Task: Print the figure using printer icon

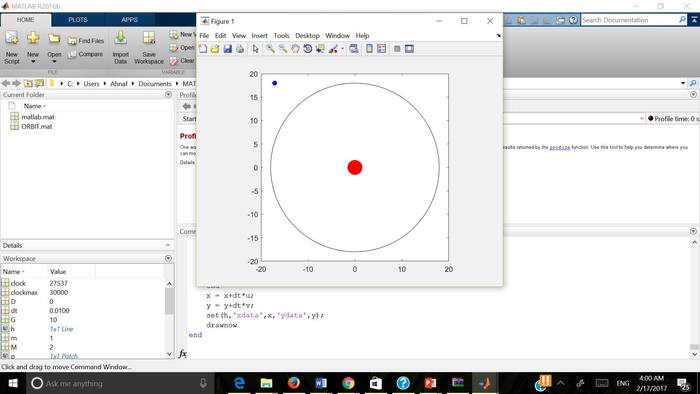Action: (240, 49)
